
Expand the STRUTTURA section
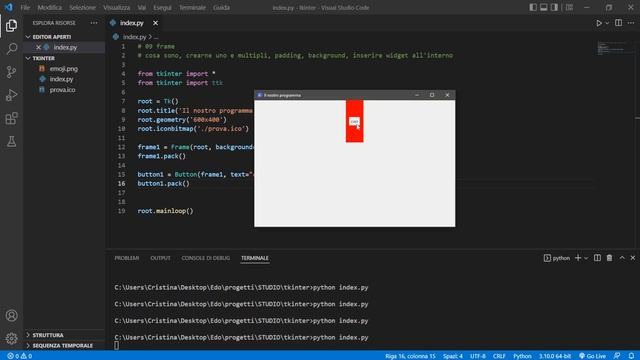[x=48, y=335]
